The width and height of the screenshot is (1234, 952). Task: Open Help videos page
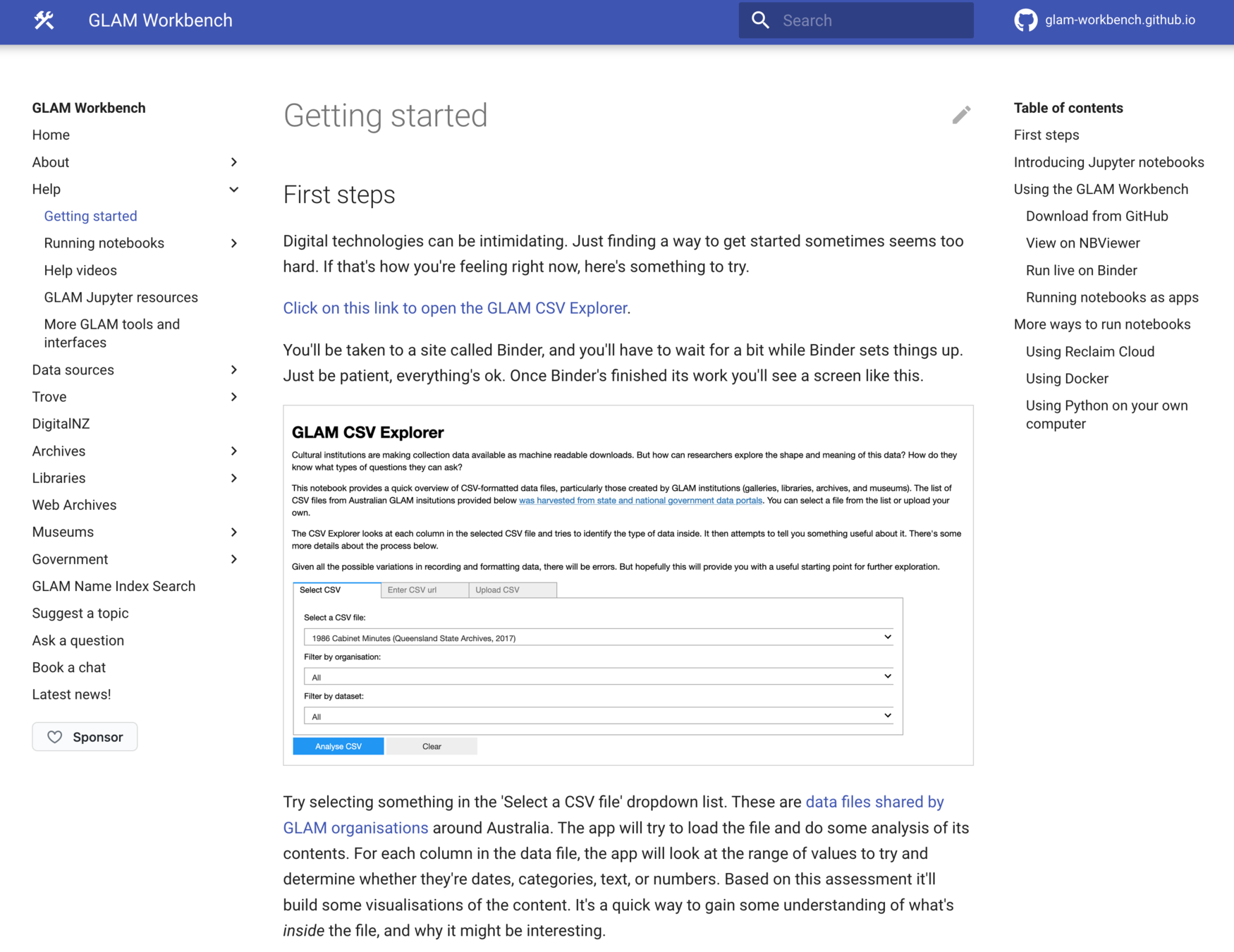[x=80, y=271]
